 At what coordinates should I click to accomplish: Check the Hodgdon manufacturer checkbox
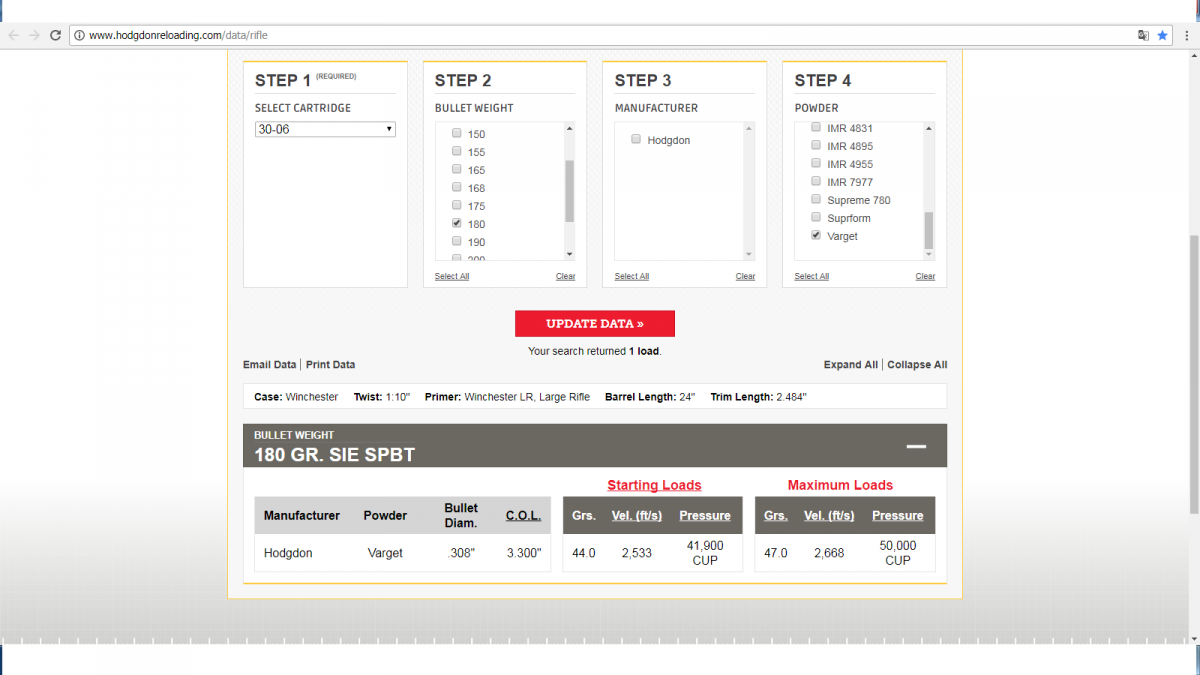click(x=636, y=140)
